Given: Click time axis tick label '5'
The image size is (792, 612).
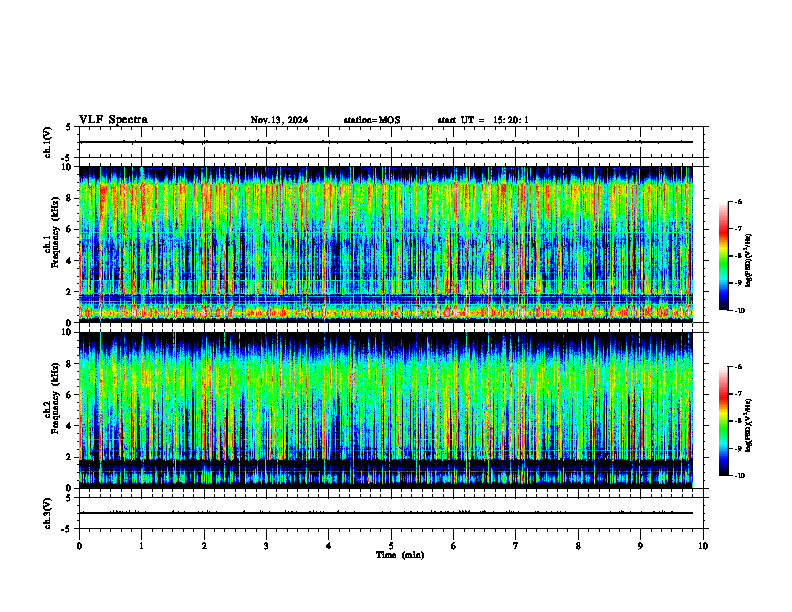Looking at the screenshot, I should [391, 546].
